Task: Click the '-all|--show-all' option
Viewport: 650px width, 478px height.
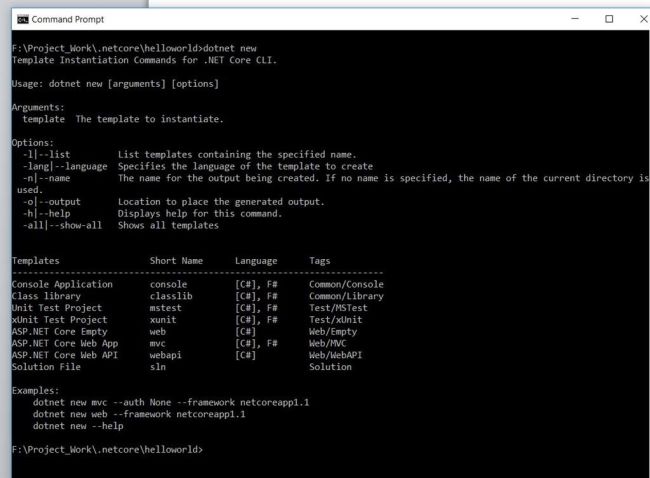Action: (62, 226)
